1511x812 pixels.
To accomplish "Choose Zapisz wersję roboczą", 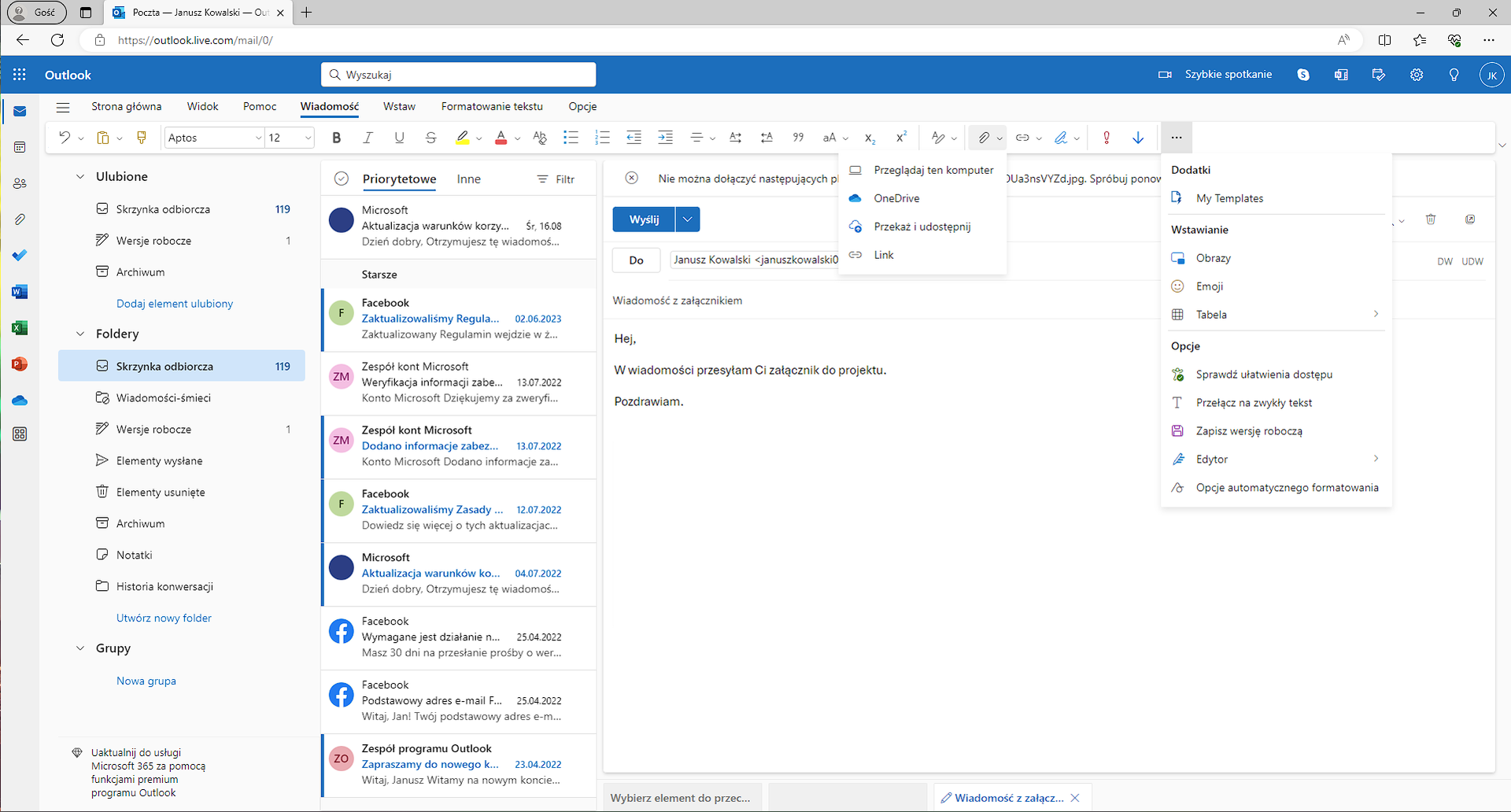I will coord(1276,431).
